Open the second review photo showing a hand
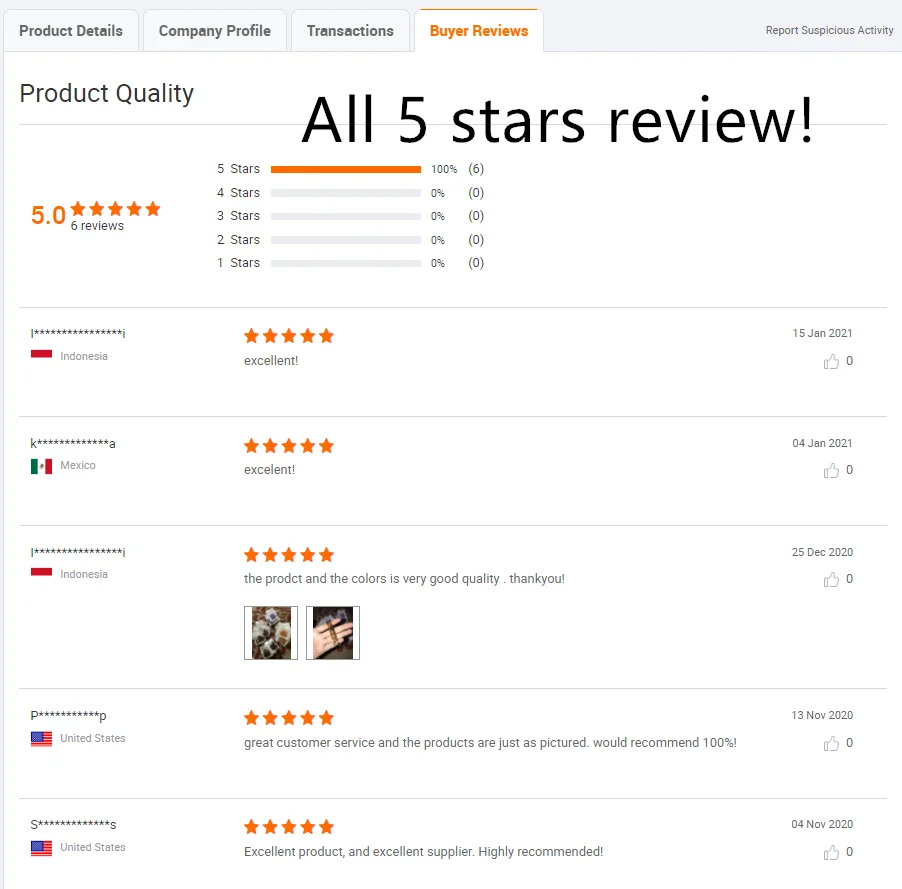 pos(332,633)
